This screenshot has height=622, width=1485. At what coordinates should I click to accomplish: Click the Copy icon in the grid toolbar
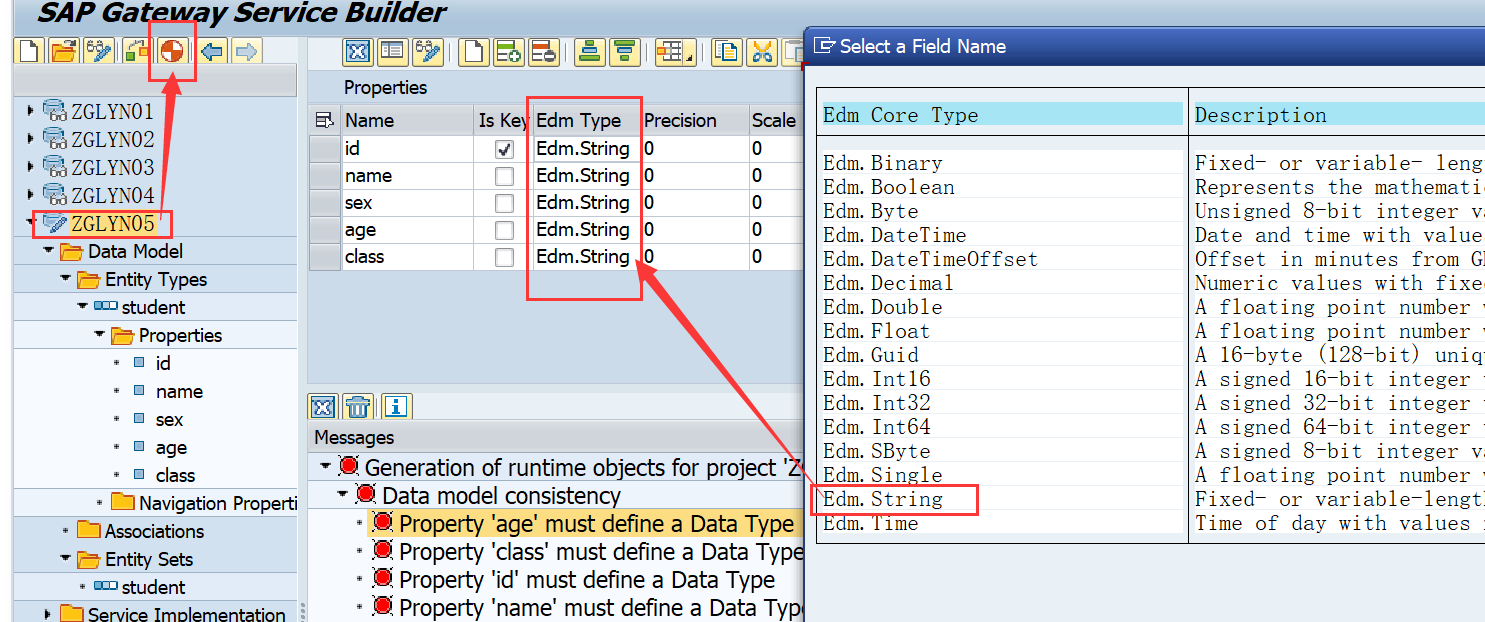click(x=727, y=51)
